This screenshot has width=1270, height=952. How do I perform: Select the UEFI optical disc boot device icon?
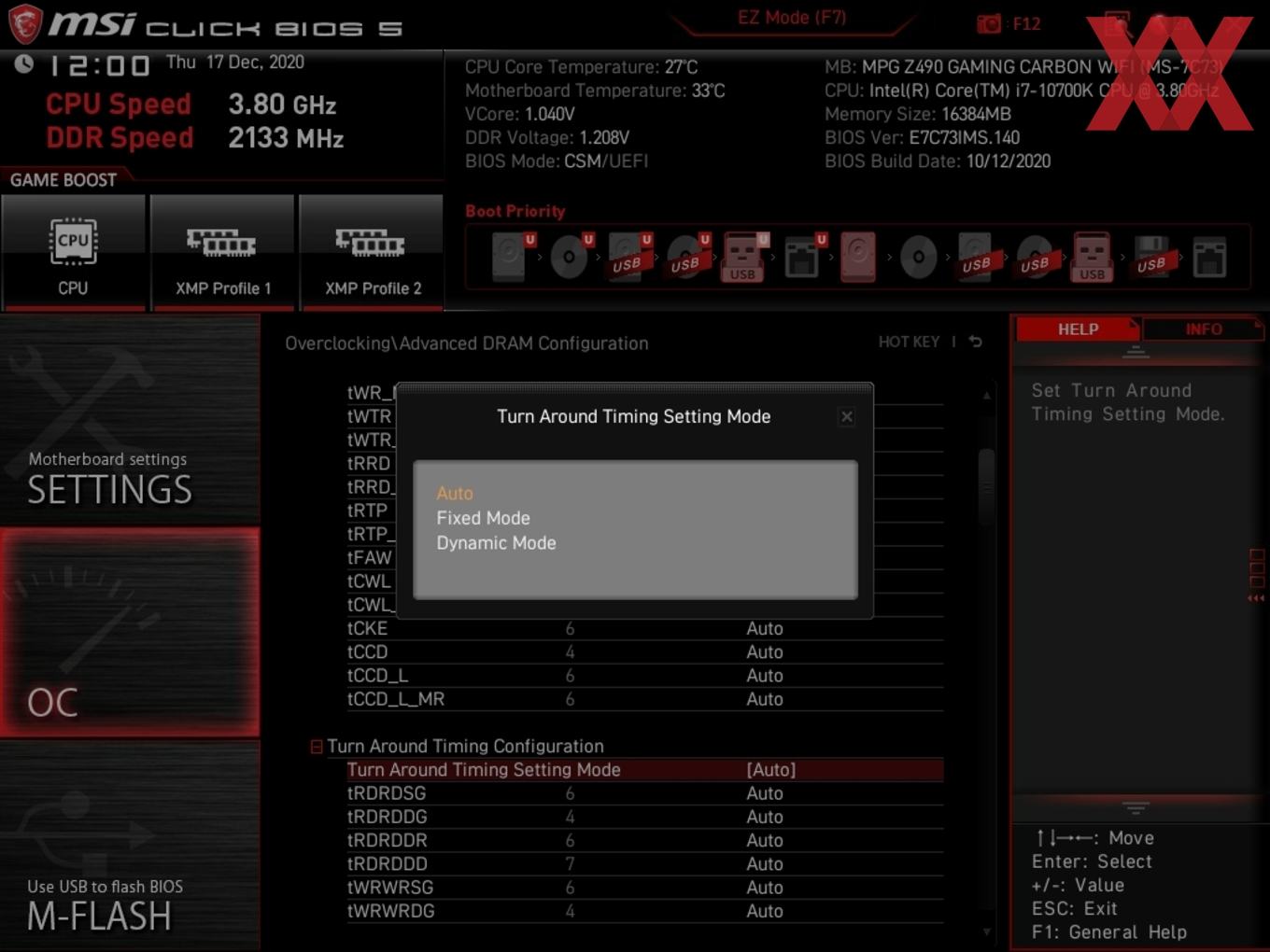(570, 257)
